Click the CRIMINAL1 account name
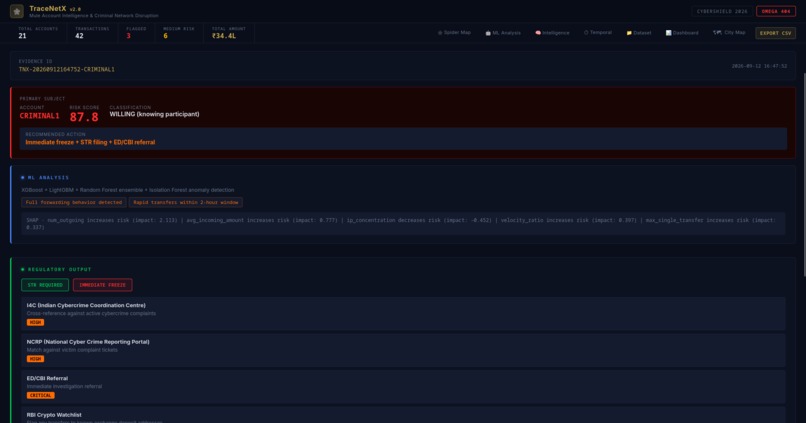806x423 pixels. (x=39, y=116)
